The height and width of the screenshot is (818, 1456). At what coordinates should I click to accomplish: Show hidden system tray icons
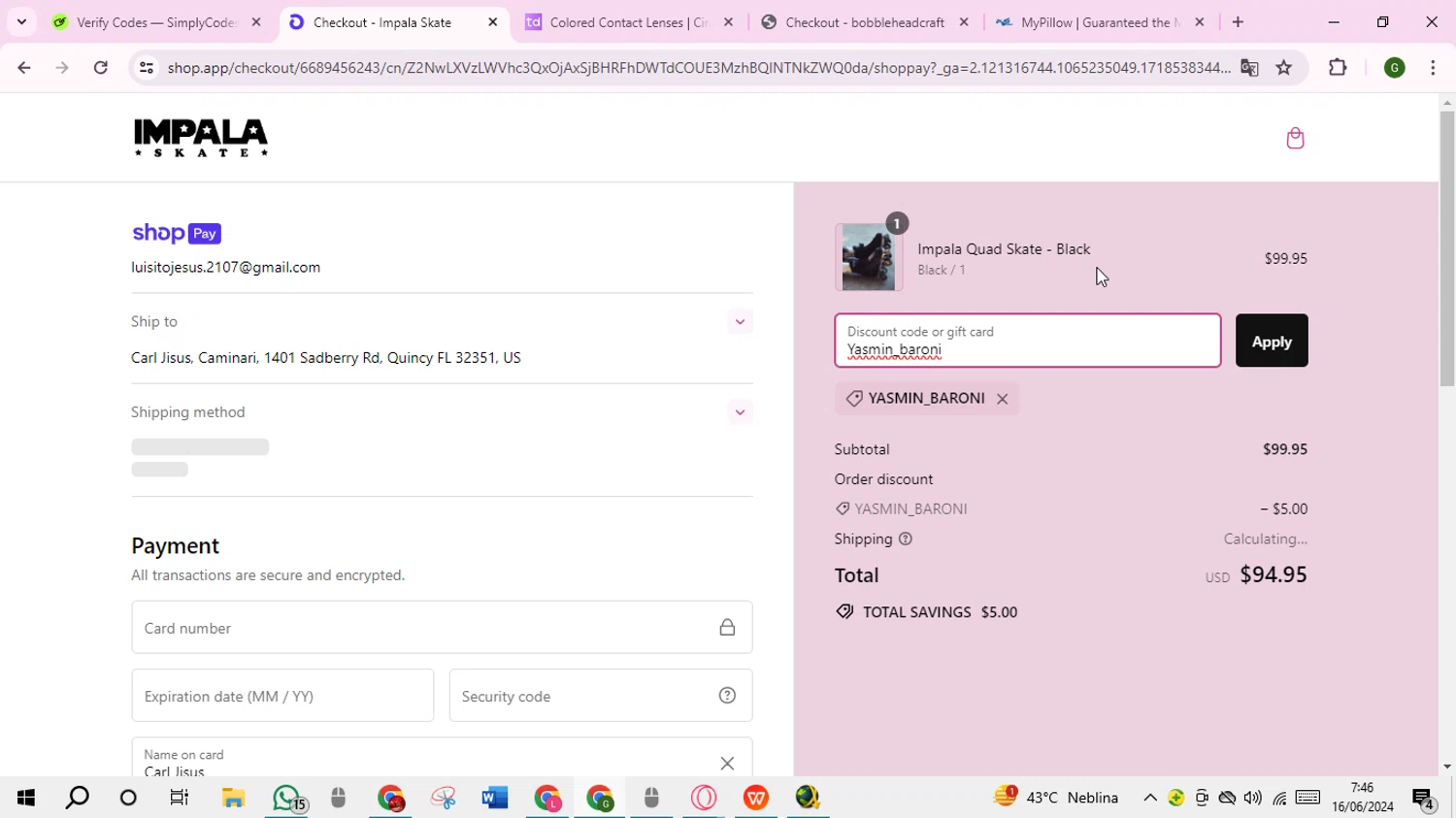pyautogui.click(x=1150, y=798)
